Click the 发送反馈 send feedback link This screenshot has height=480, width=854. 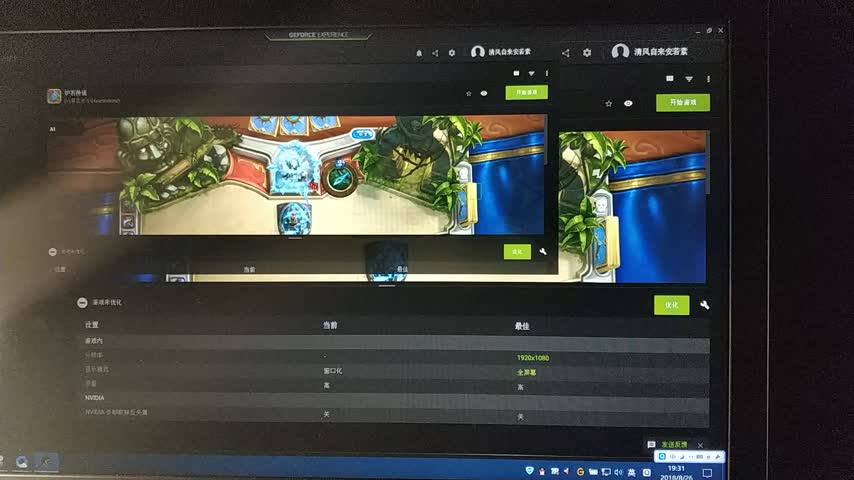(x=674, y=445)
